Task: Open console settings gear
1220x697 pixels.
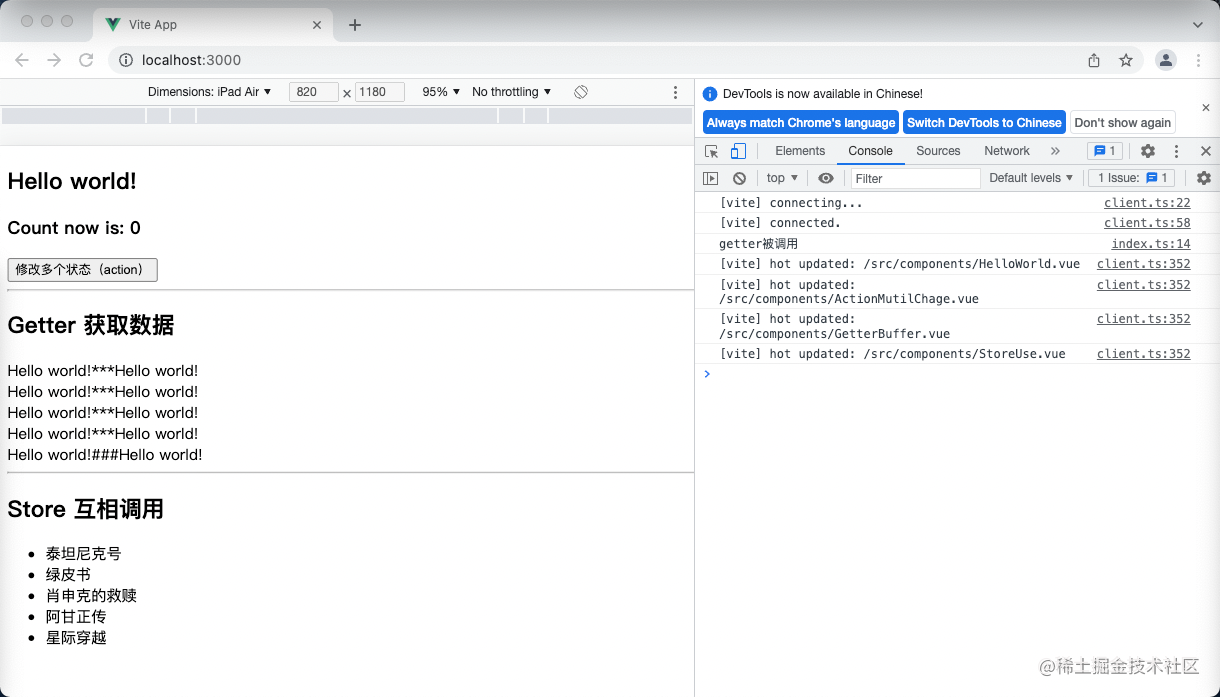Action: click(x=1204, y=178)
